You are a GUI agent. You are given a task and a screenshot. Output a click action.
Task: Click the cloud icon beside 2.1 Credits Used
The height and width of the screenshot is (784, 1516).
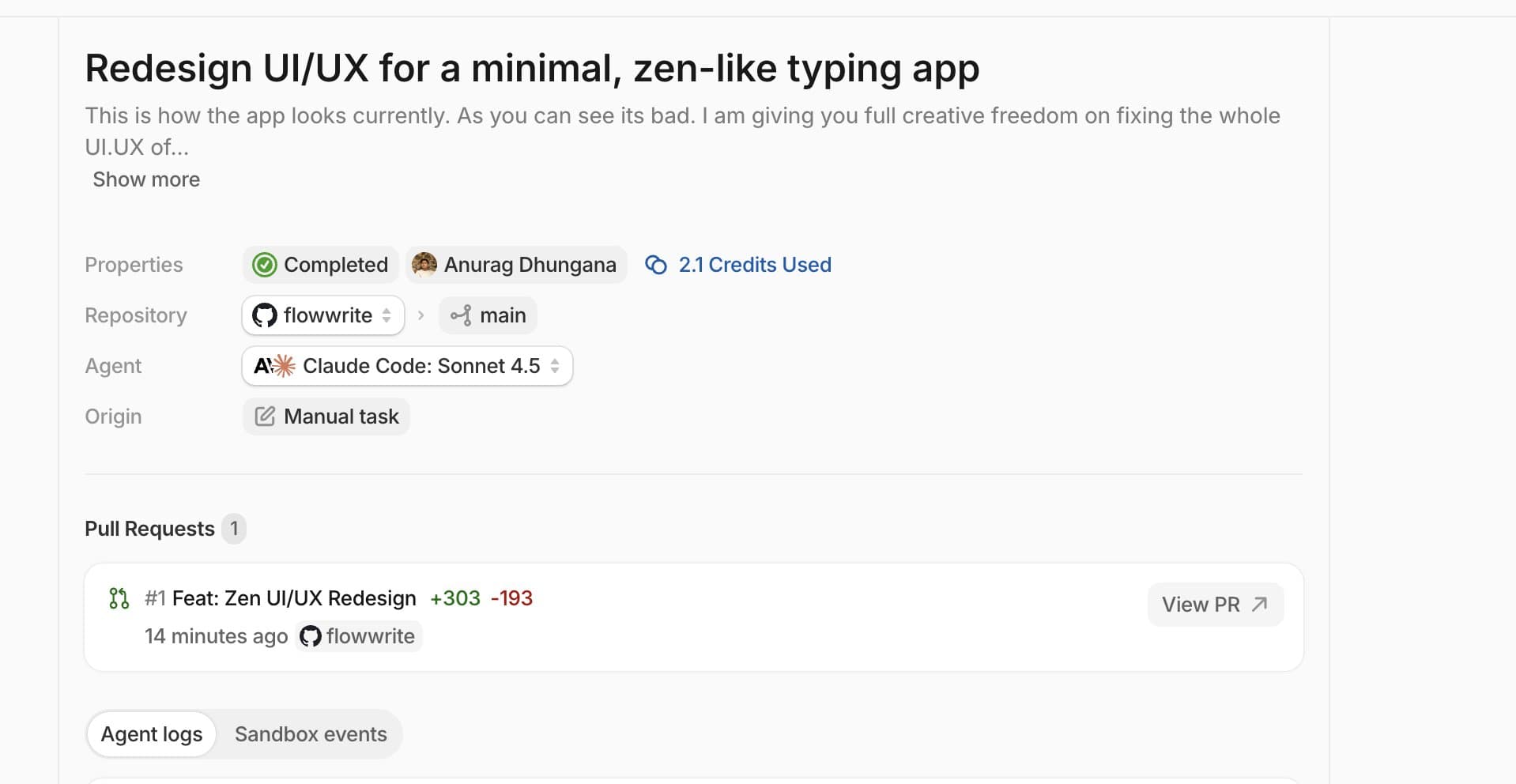pos(657,265)
